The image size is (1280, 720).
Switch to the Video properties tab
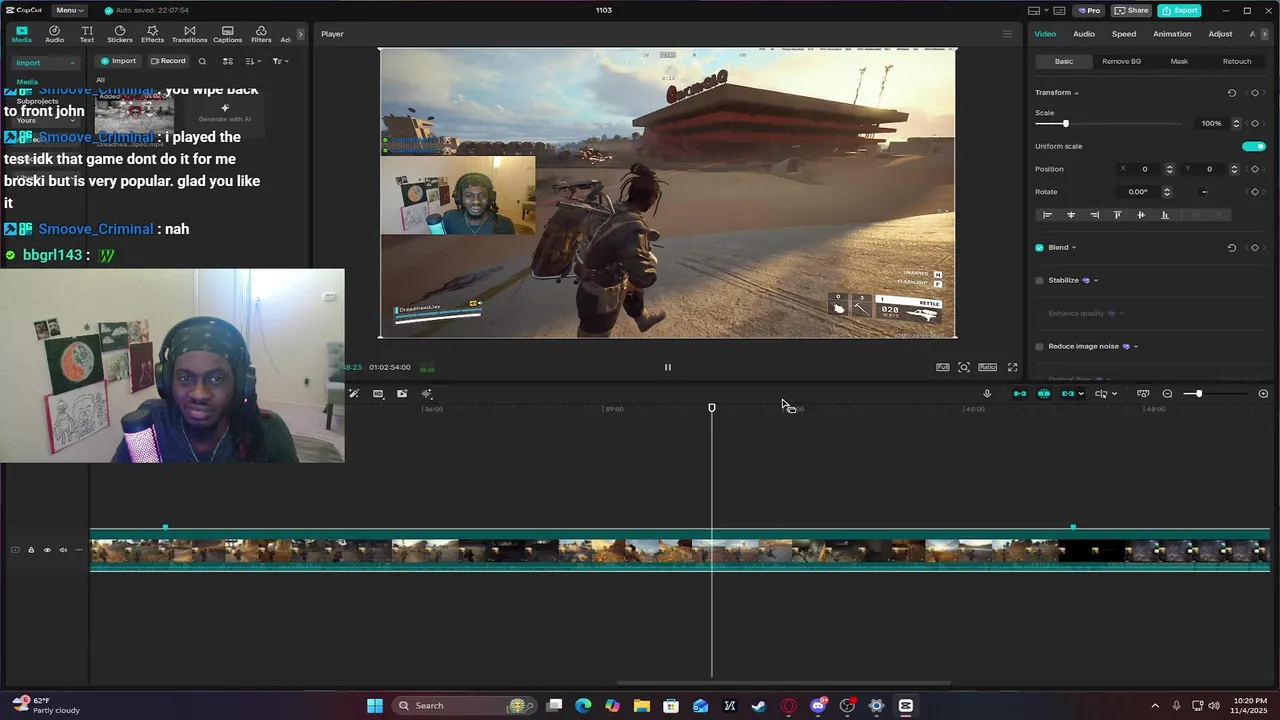click(x=1045, y=34)
